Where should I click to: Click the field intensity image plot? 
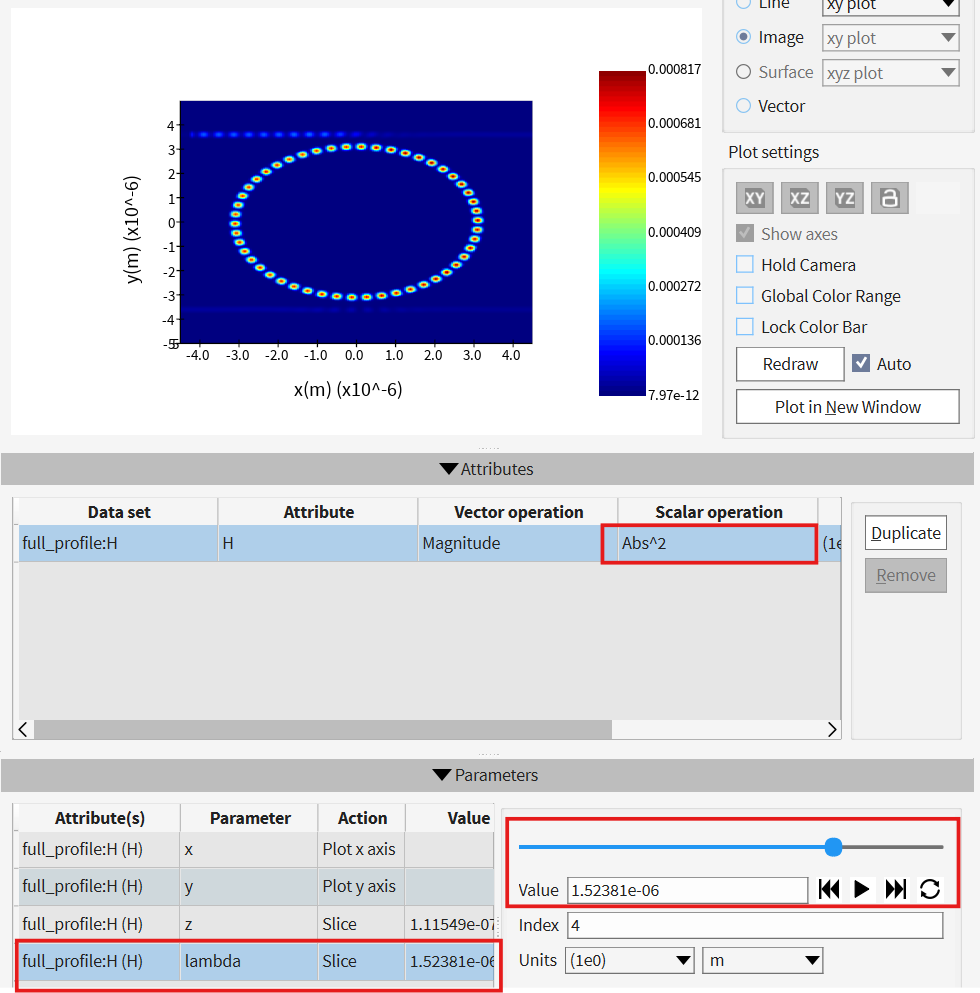356,222
